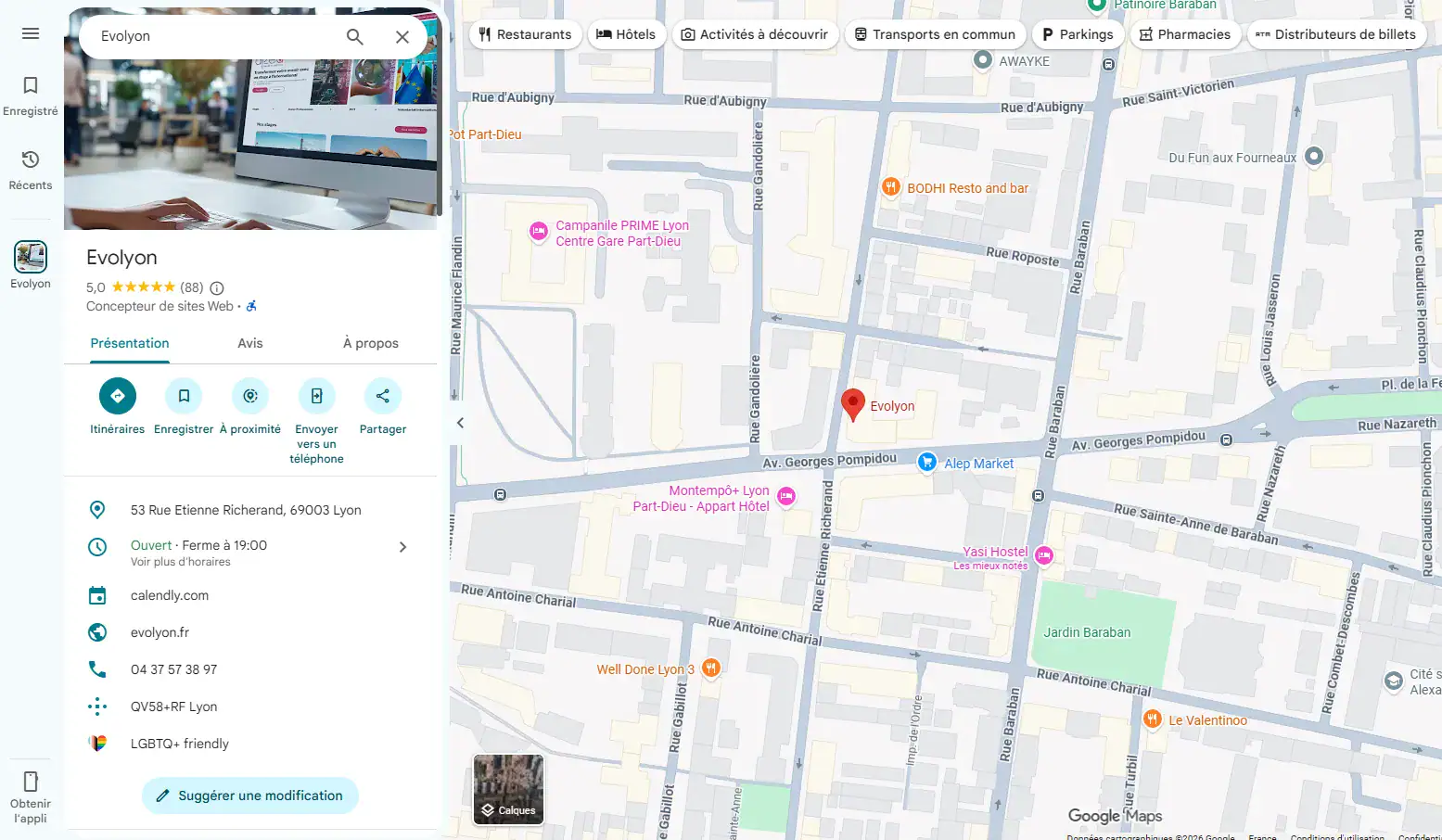This screenshot has height=840, width=1442.
Task: Show rating information icon next to (88)
Action: [x=217, y=288]
